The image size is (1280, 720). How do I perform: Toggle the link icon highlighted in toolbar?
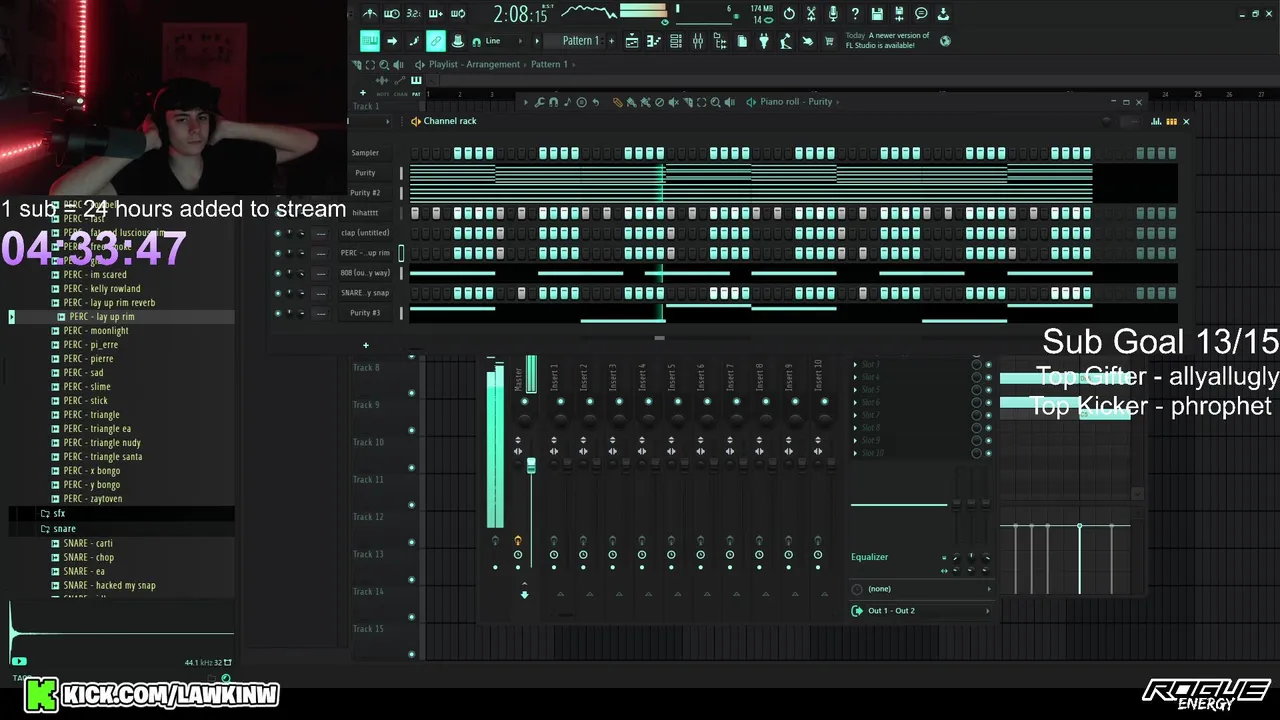(x=436, y=41)
